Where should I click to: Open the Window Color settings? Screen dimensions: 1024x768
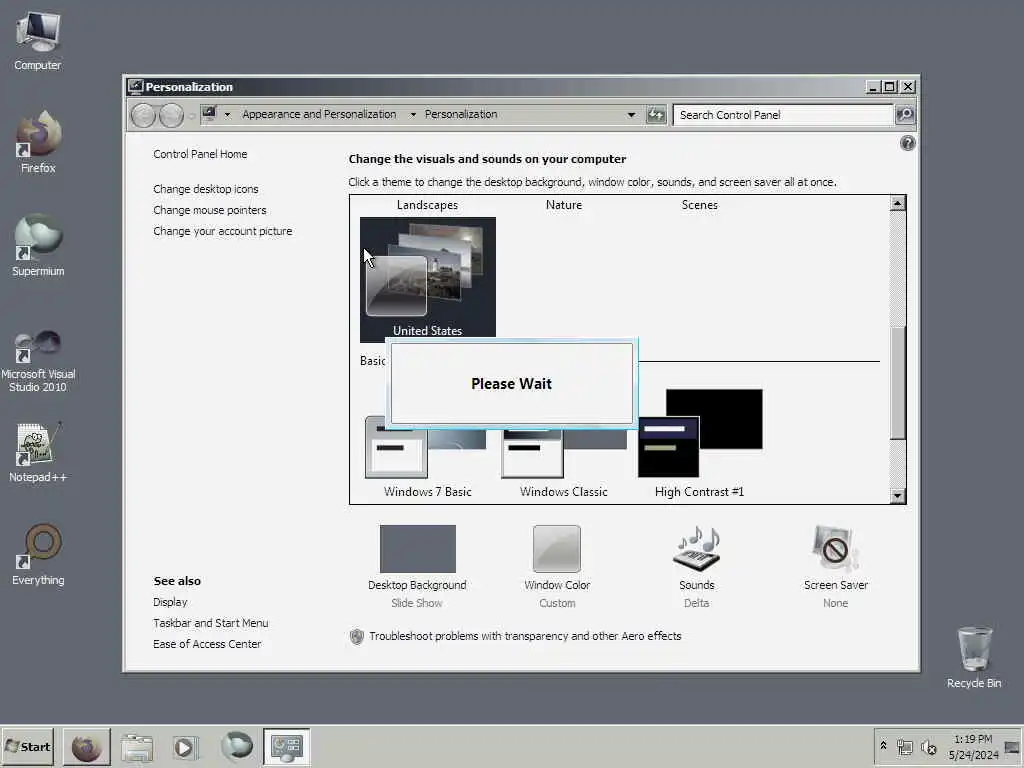[556, 549]
